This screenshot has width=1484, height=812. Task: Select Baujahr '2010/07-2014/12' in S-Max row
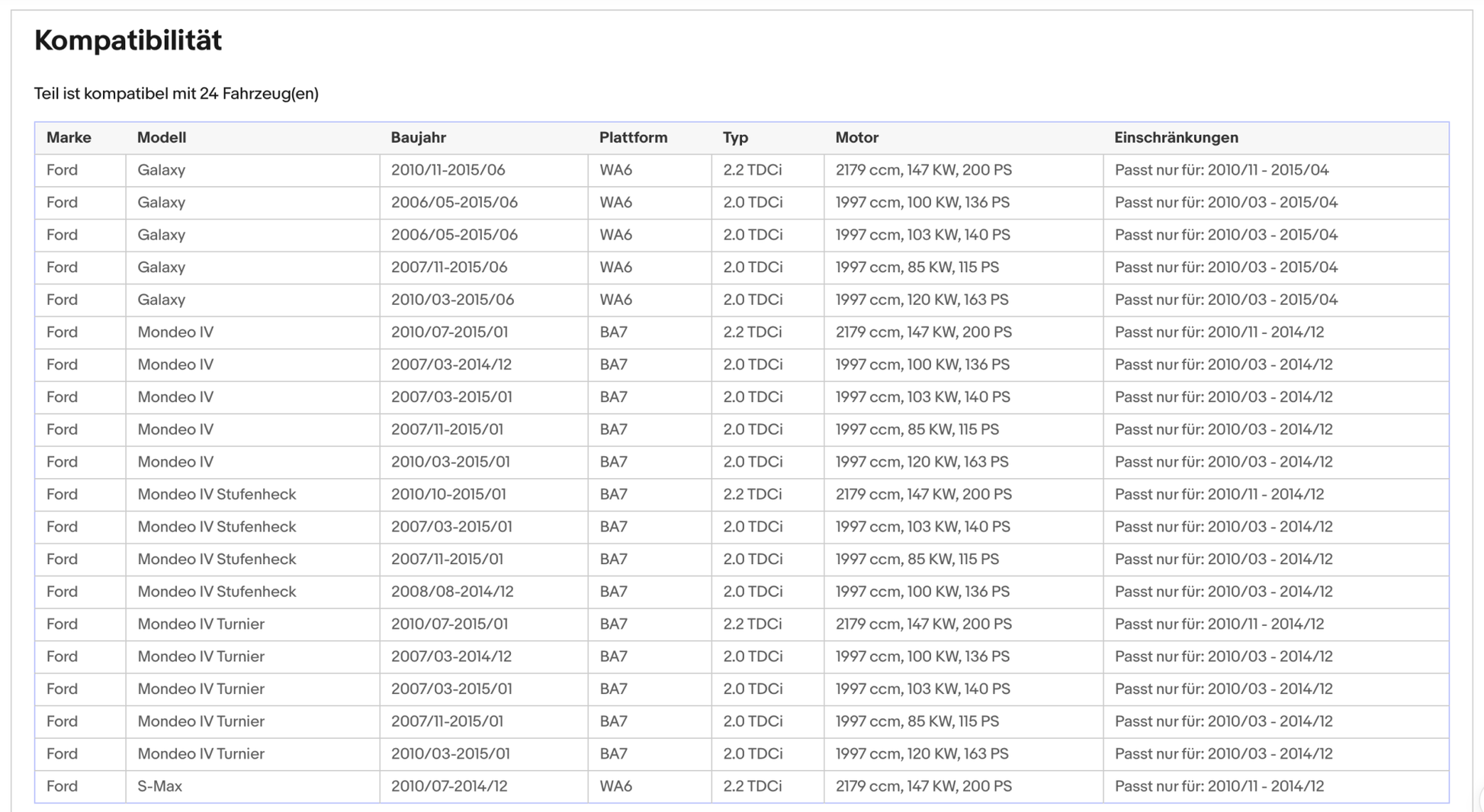[x=449, y=786]
